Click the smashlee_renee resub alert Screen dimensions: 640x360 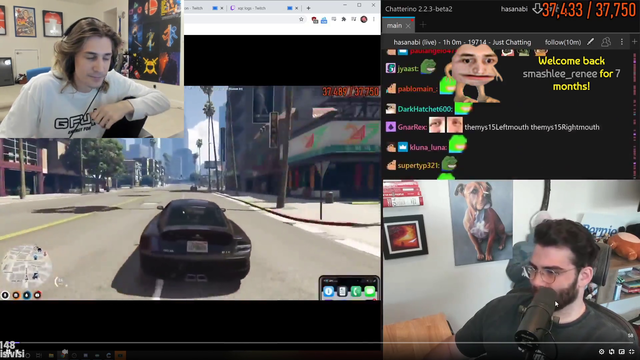click(571, 73)
